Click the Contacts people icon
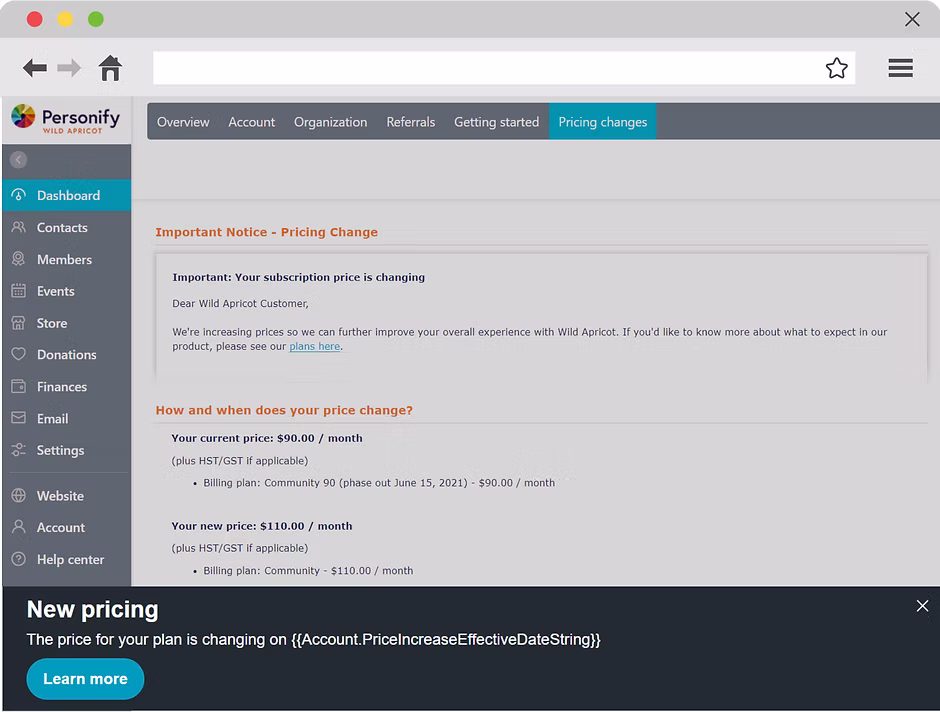The width and height of the screenshot is (940, 712). click(x=19, y=227)
